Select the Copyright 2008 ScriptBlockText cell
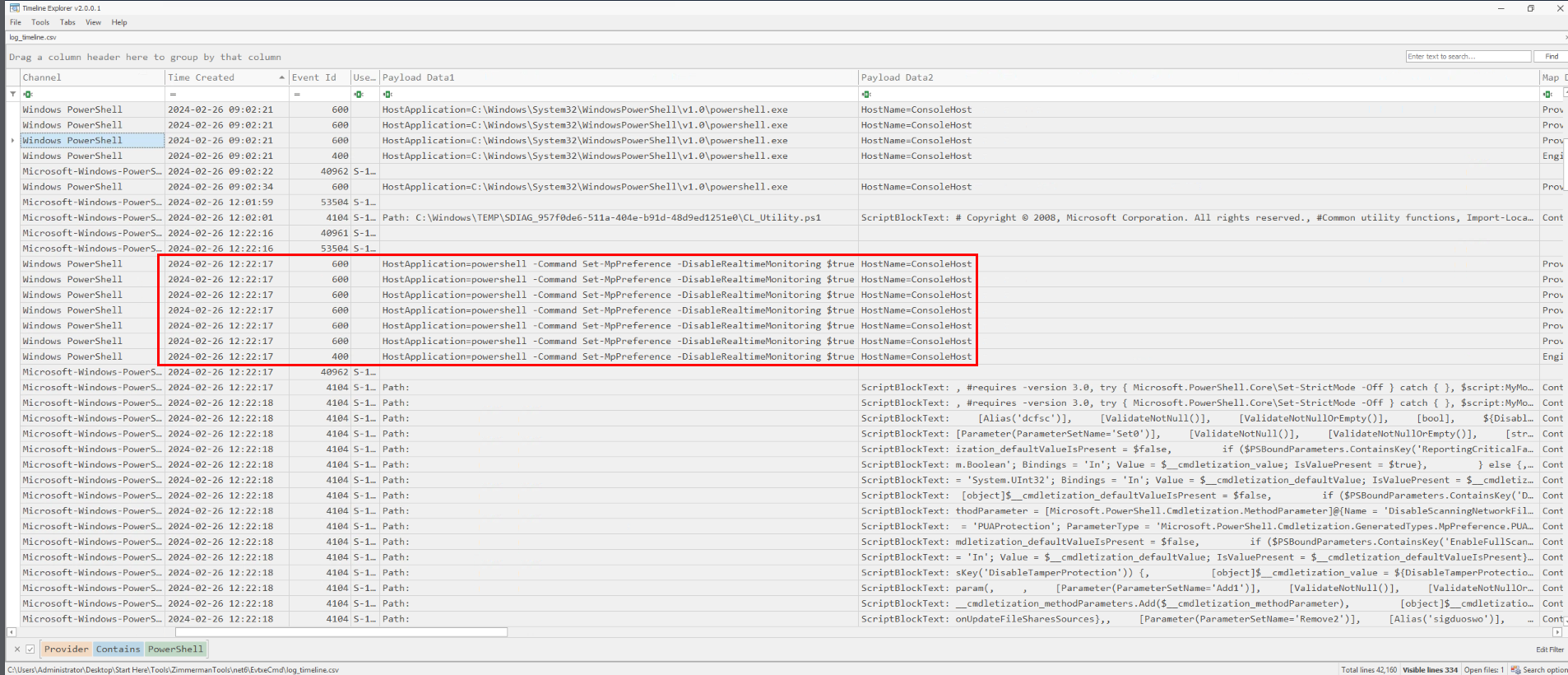Image resolution: width=1568 pixels, height=675 pixels. click(x=1199, y=218)
